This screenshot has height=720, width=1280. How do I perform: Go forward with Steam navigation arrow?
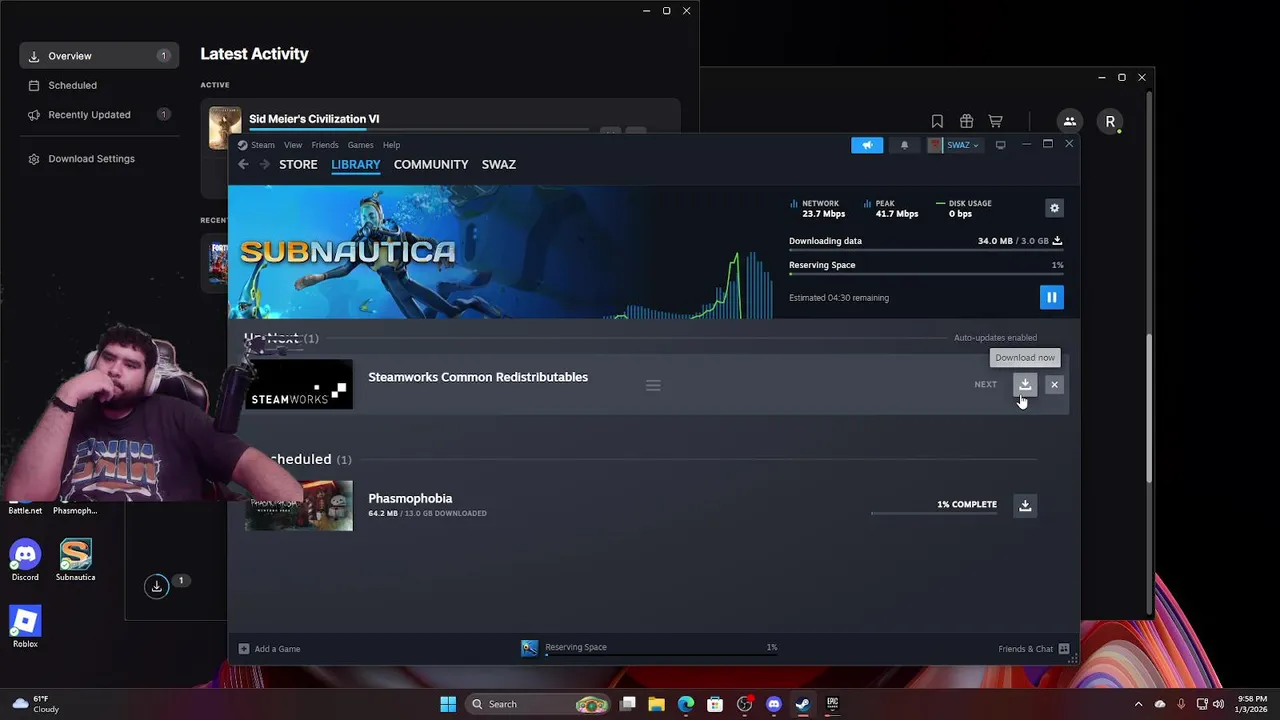[265, 164]
